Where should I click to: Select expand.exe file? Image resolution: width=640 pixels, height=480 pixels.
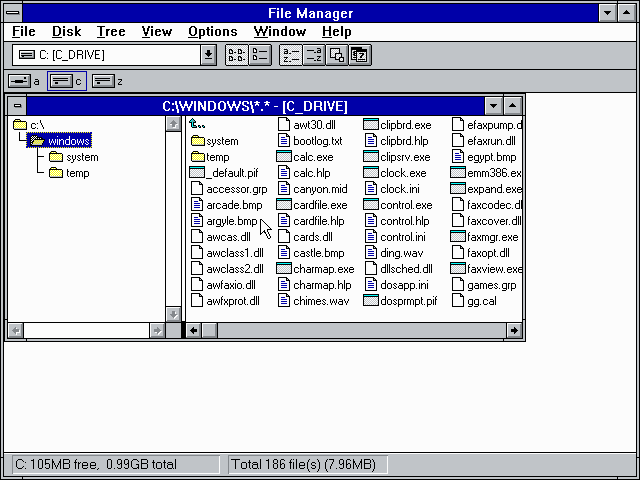click(486, 189)
